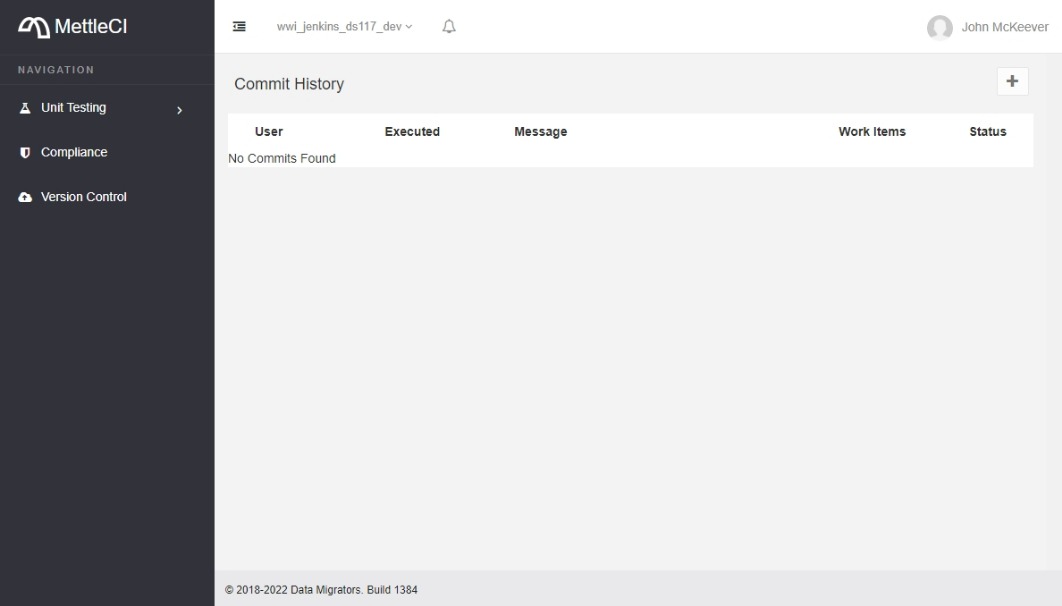Viewport: 1062px width, 606px height.
Task: Click the No Commits Found message
Action: (x=282, y=158)
